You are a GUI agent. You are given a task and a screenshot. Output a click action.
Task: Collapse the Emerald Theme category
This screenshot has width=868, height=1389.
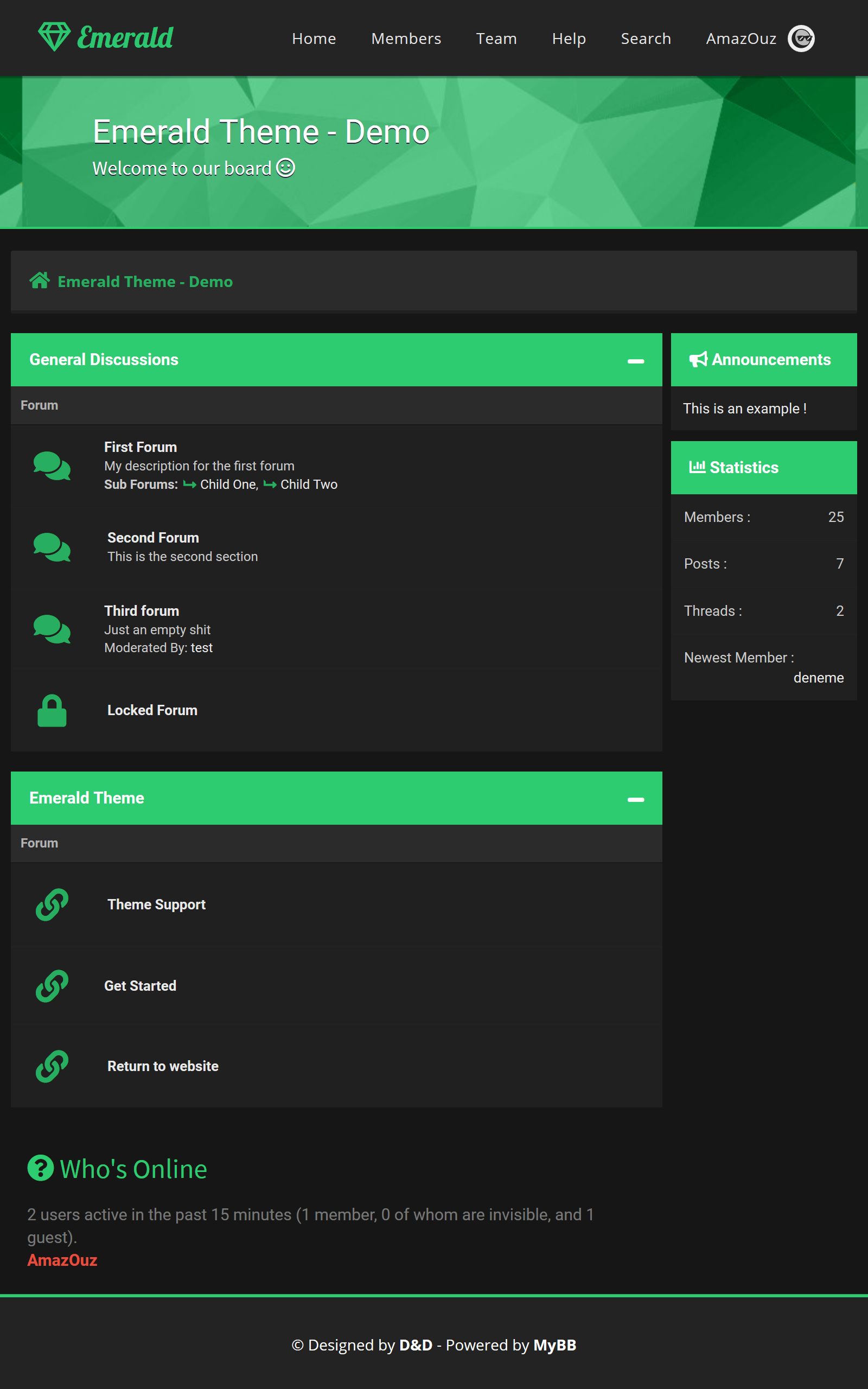point(635,799)
